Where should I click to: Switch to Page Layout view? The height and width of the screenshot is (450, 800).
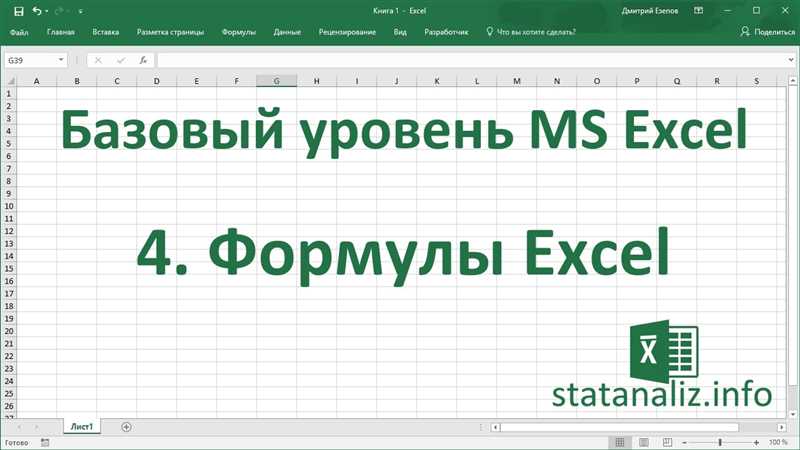click(x=644, y=442)
